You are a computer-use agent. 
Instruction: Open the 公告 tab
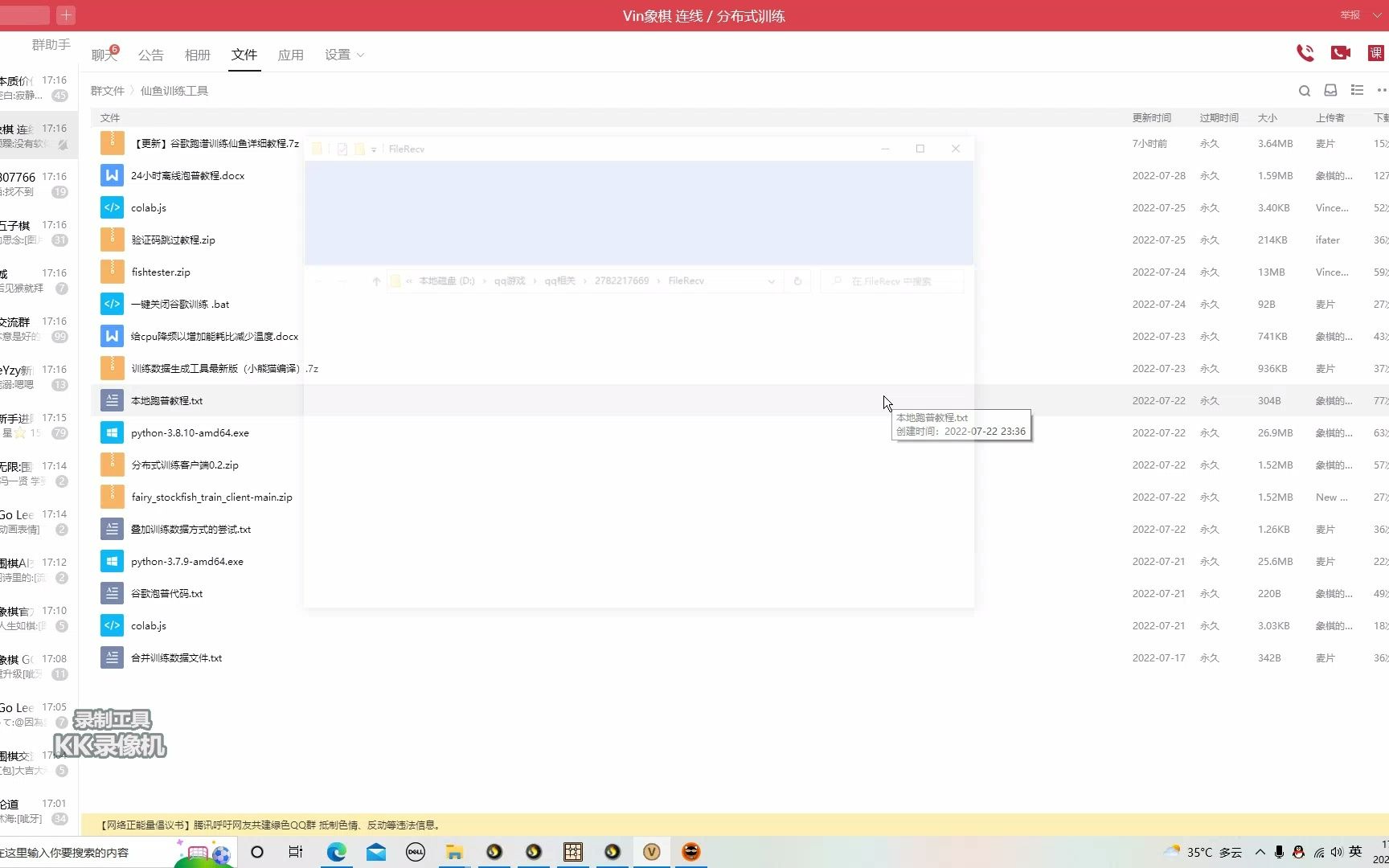point(150,55)
